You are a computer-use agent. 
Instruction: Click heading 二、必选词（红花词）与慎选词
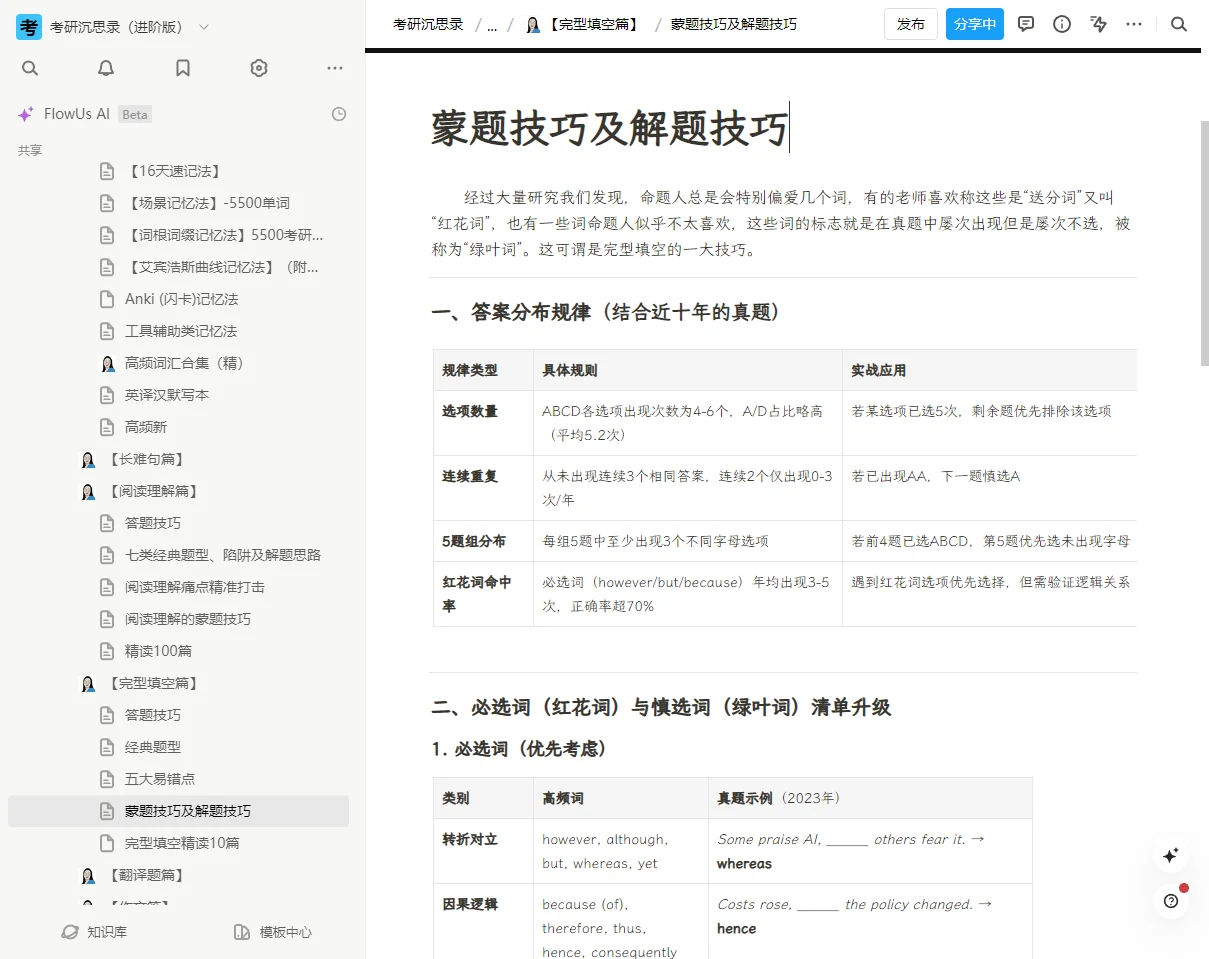click(661, 707)
